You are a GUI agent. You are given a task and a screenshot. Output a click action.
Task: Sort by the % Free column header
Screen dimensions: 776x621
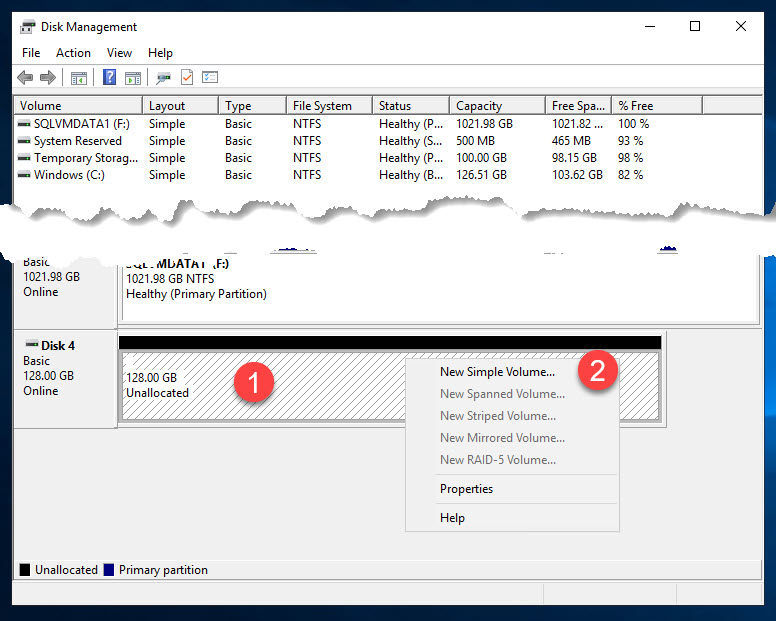click(657, 106)
